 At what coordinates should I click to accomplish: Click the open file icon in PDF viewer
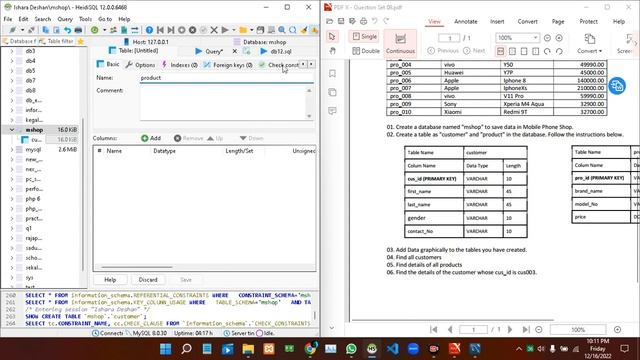click(x=330, y=21)
